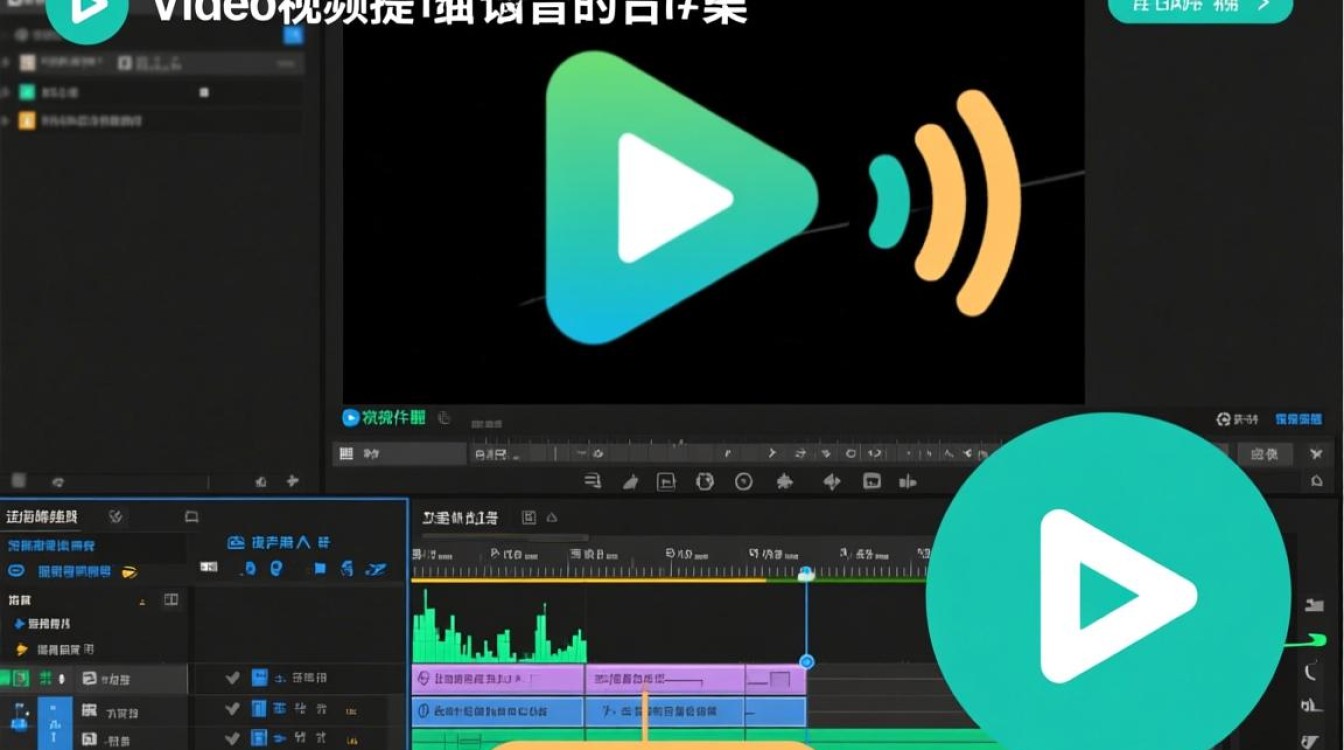Select the middle purple clip on the timeline

[x=665, y=680]
